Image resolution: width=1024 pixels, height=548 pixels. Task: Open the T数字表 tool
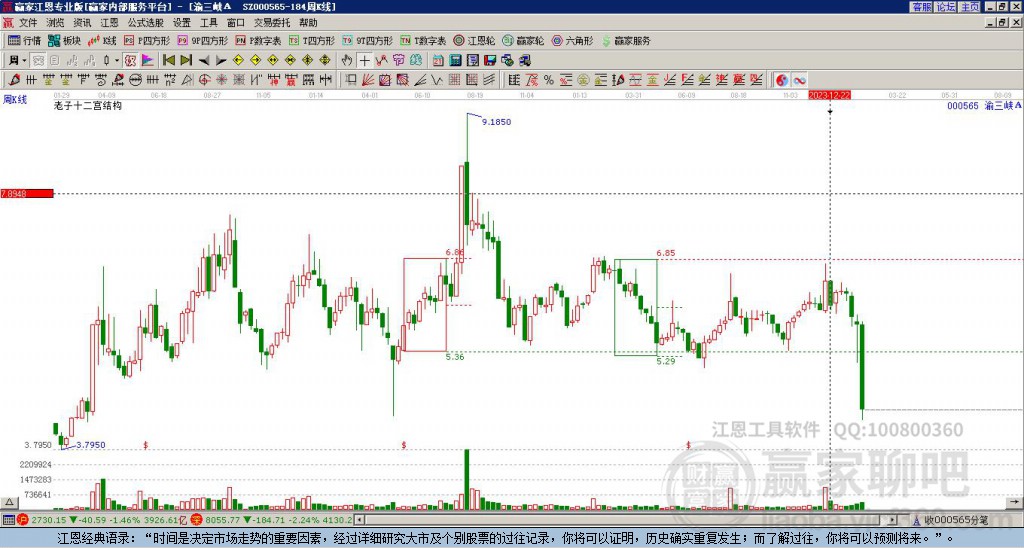point(423,40)
